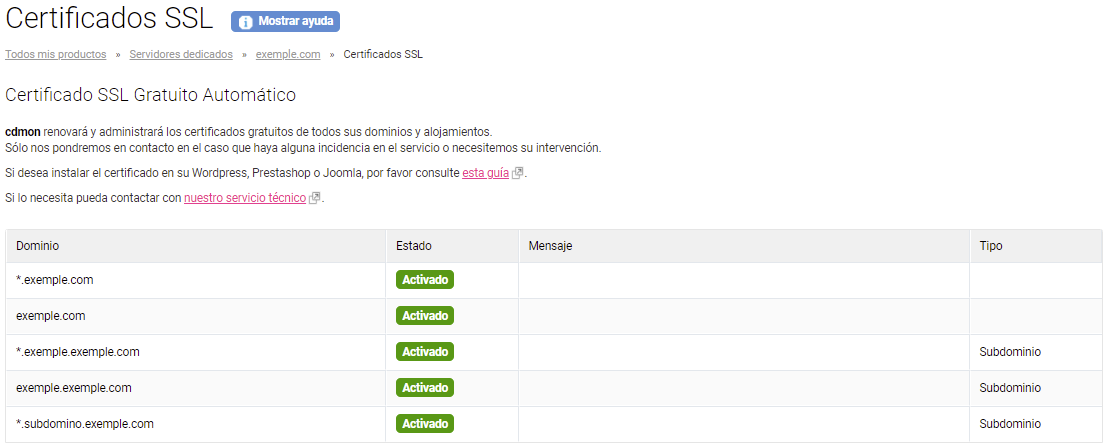Screen dimensions: 1105x443
Task: Open nuestro servicio técnico link
Action: click(245, 199)
